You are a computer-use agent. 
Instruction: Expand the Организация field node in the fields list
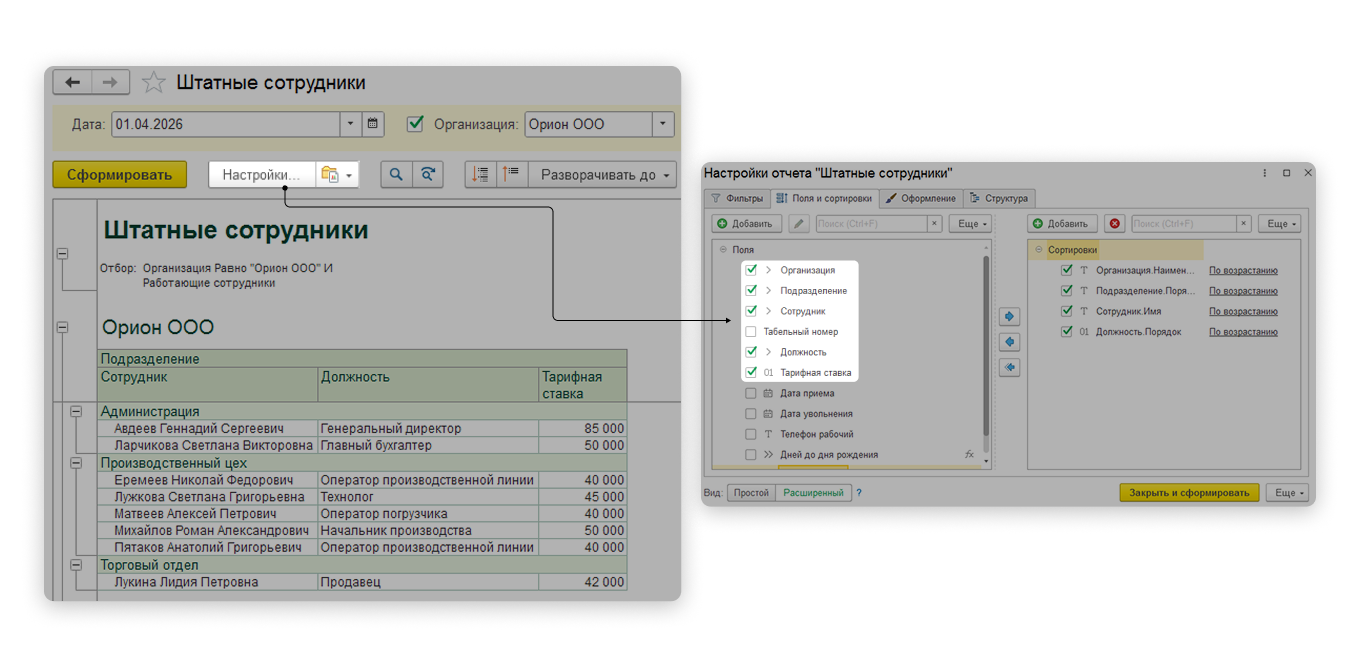[769, 270]
